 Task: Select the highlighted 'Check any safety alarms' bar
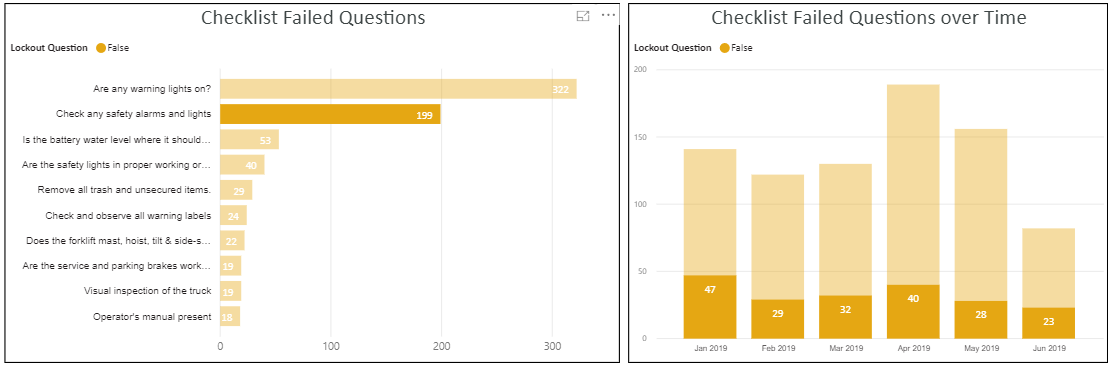point(330,114)
